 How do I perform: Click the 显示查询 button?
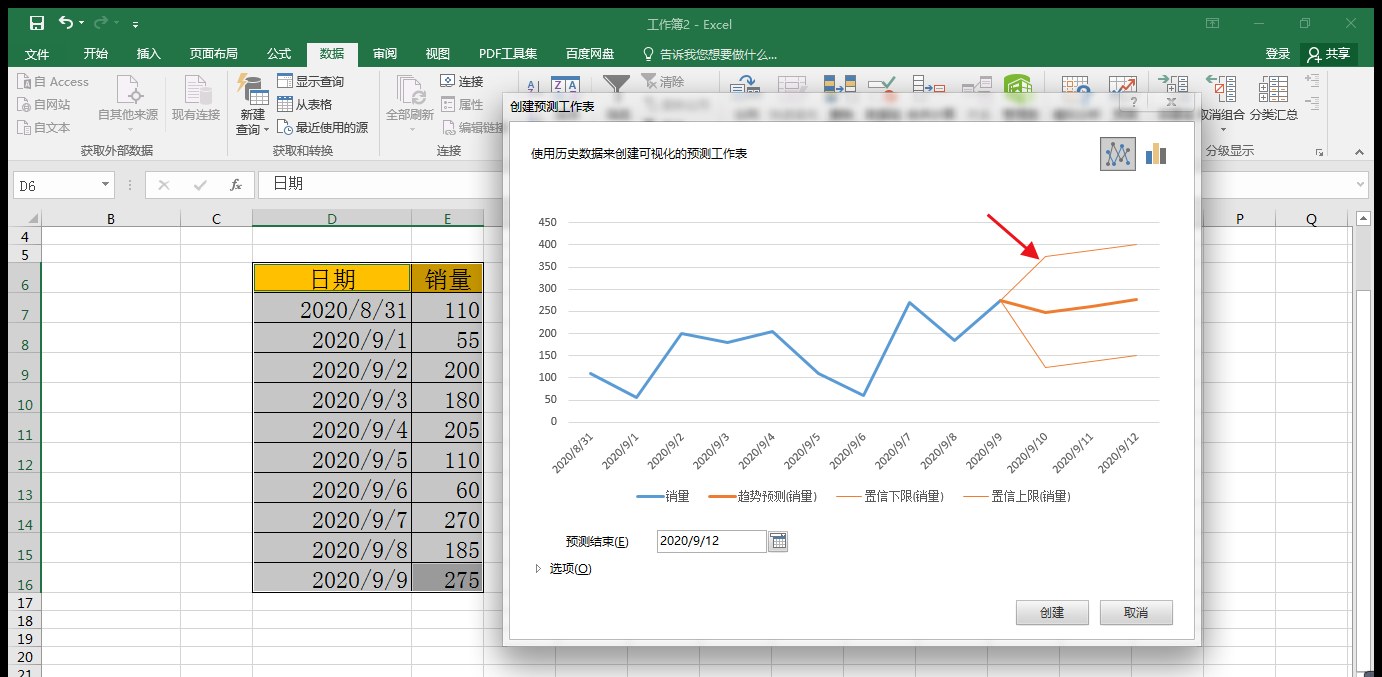310,82
